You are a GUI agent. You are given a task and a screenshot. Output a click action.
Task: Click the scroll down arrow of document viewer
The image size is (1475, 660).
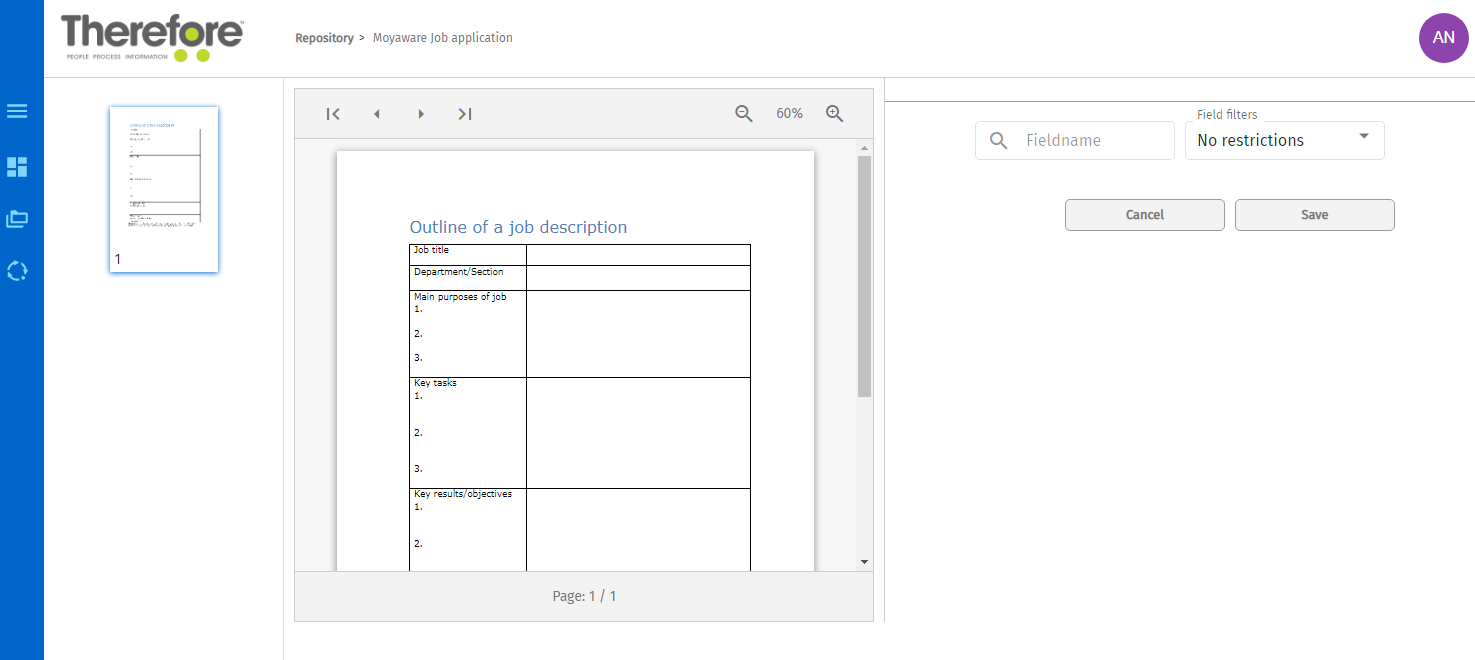point(865,562)
